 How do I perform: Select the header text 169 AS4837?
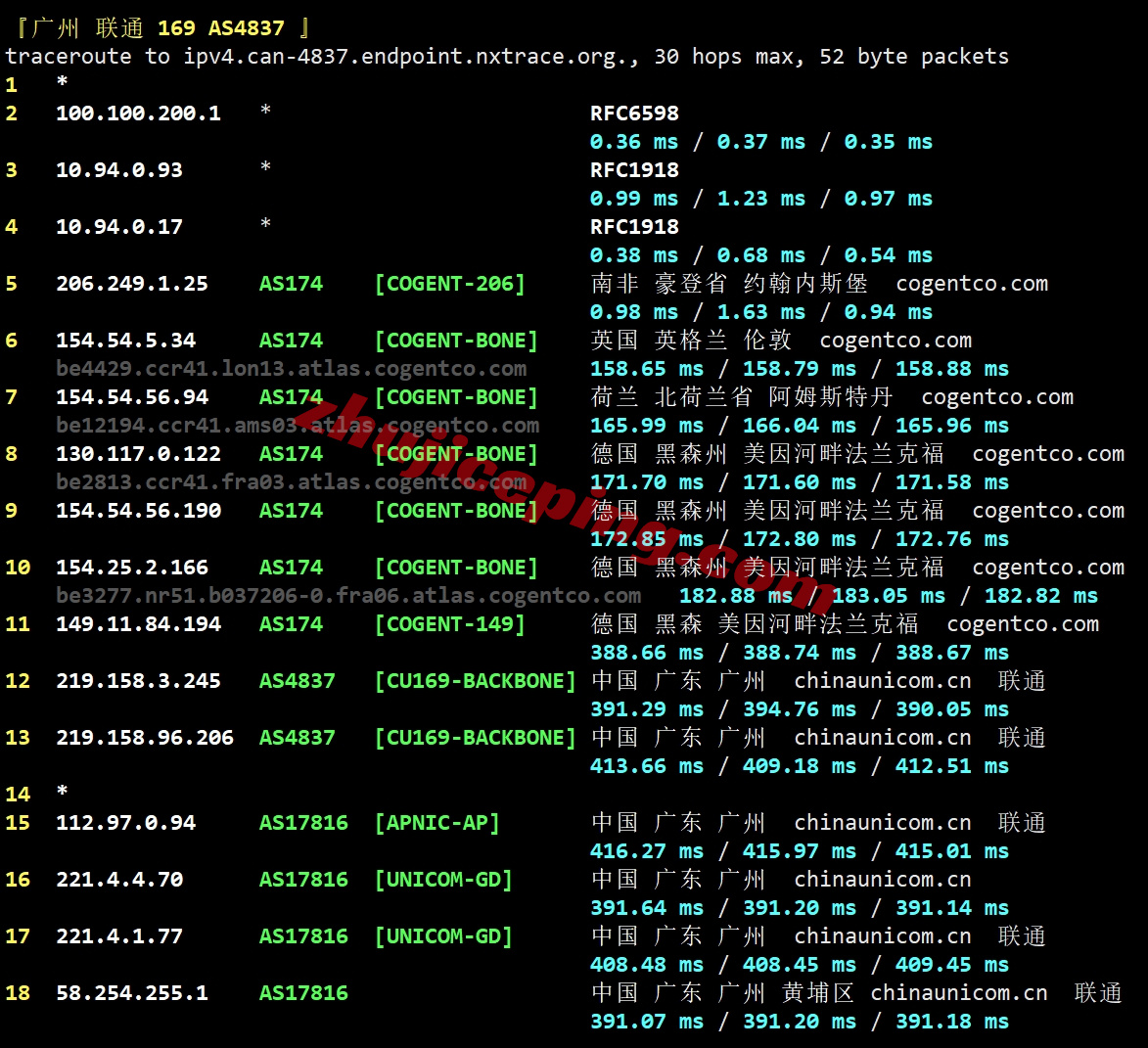pyautogui.click(x=221, y=28)
